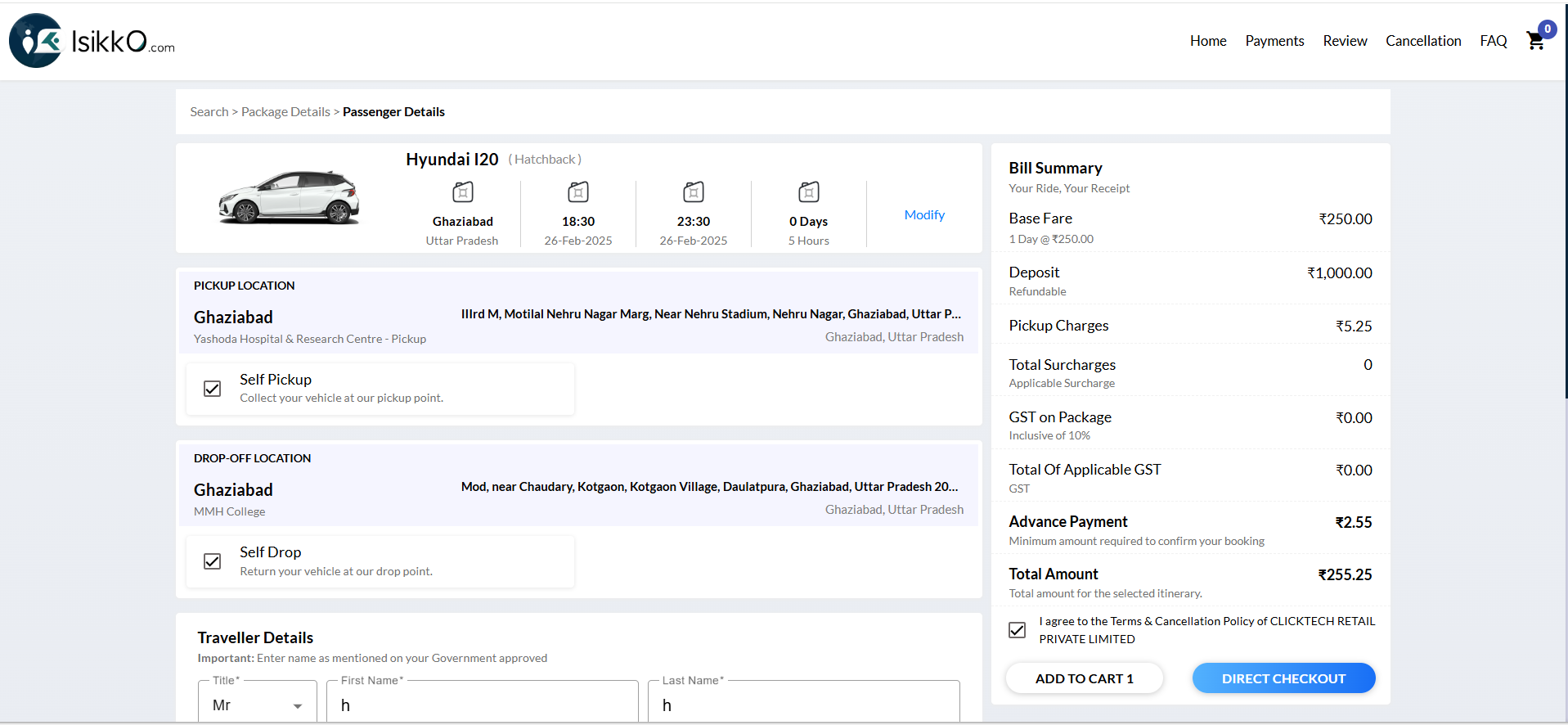Click the Add To Cart 1 button

[x=1084, y=678]
